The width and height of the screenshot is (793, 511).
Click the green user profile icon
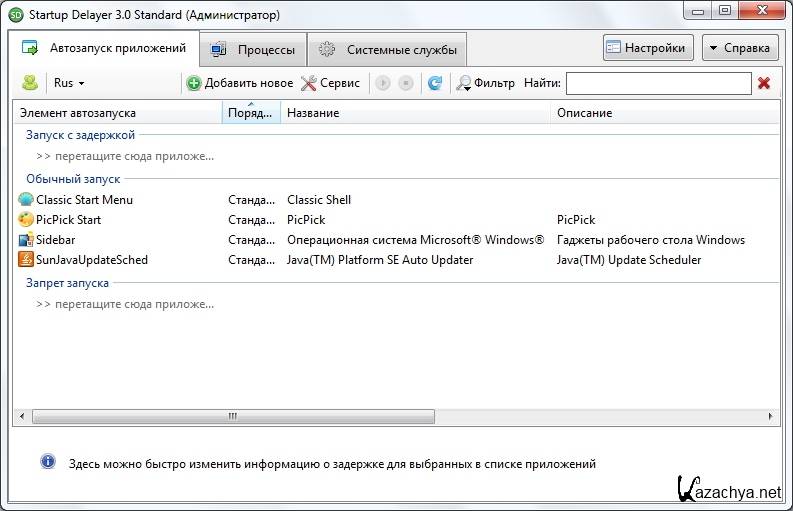point(30,83)
